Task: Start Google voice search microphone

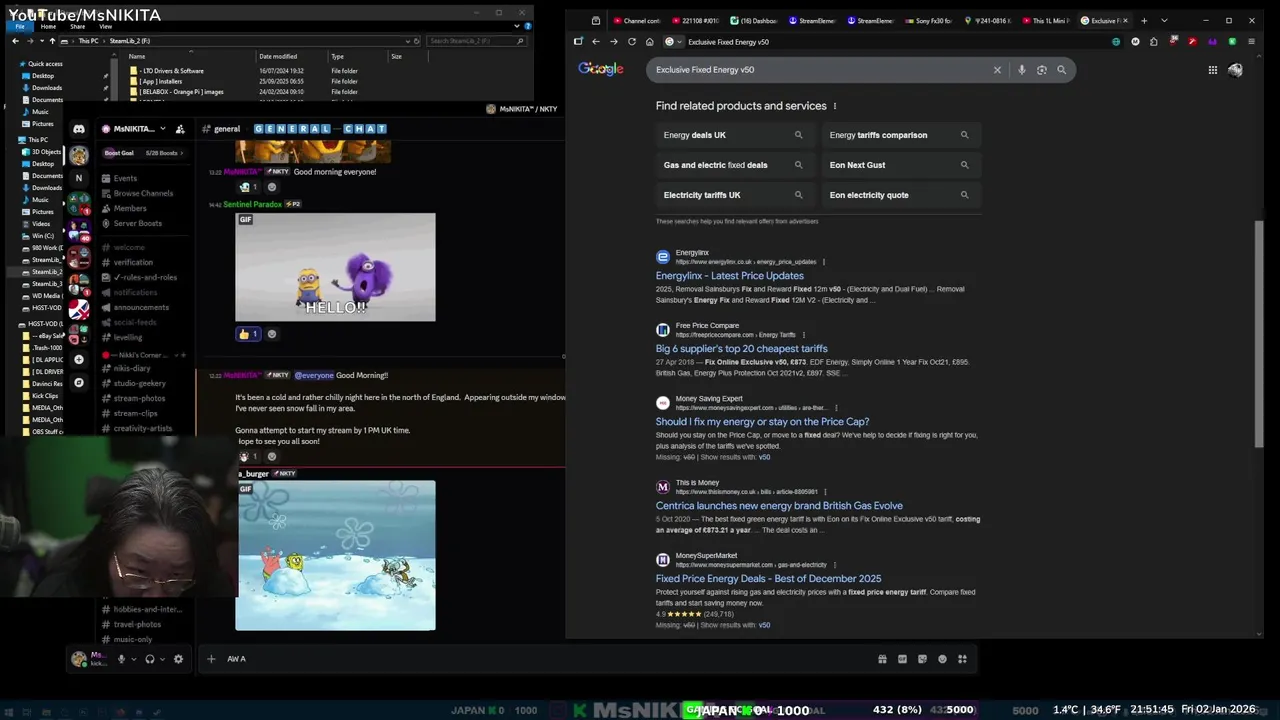Action: click(1021, 70)
